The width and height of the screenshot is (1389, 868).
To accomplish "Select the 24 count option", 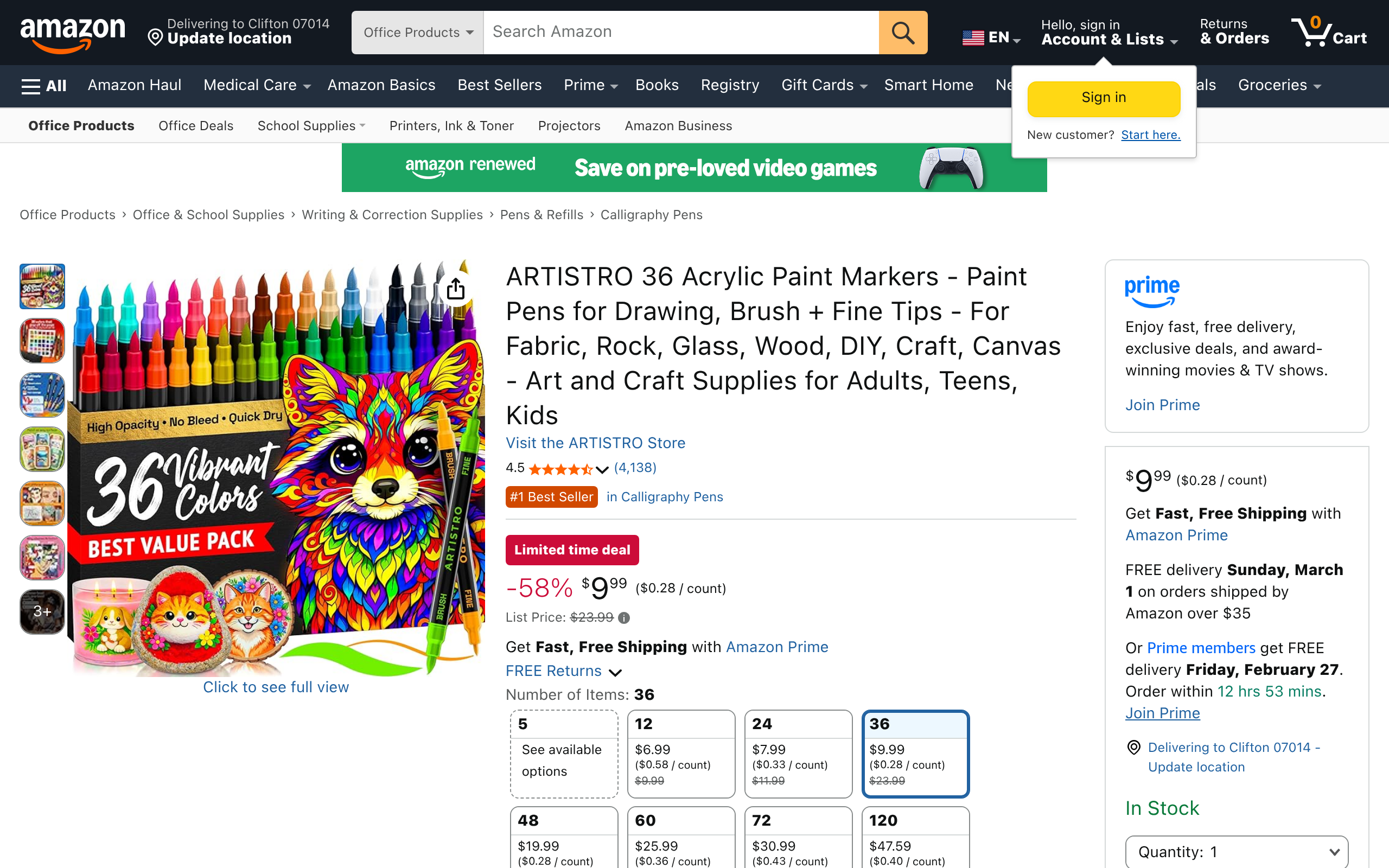I will (x=798, y=753).
